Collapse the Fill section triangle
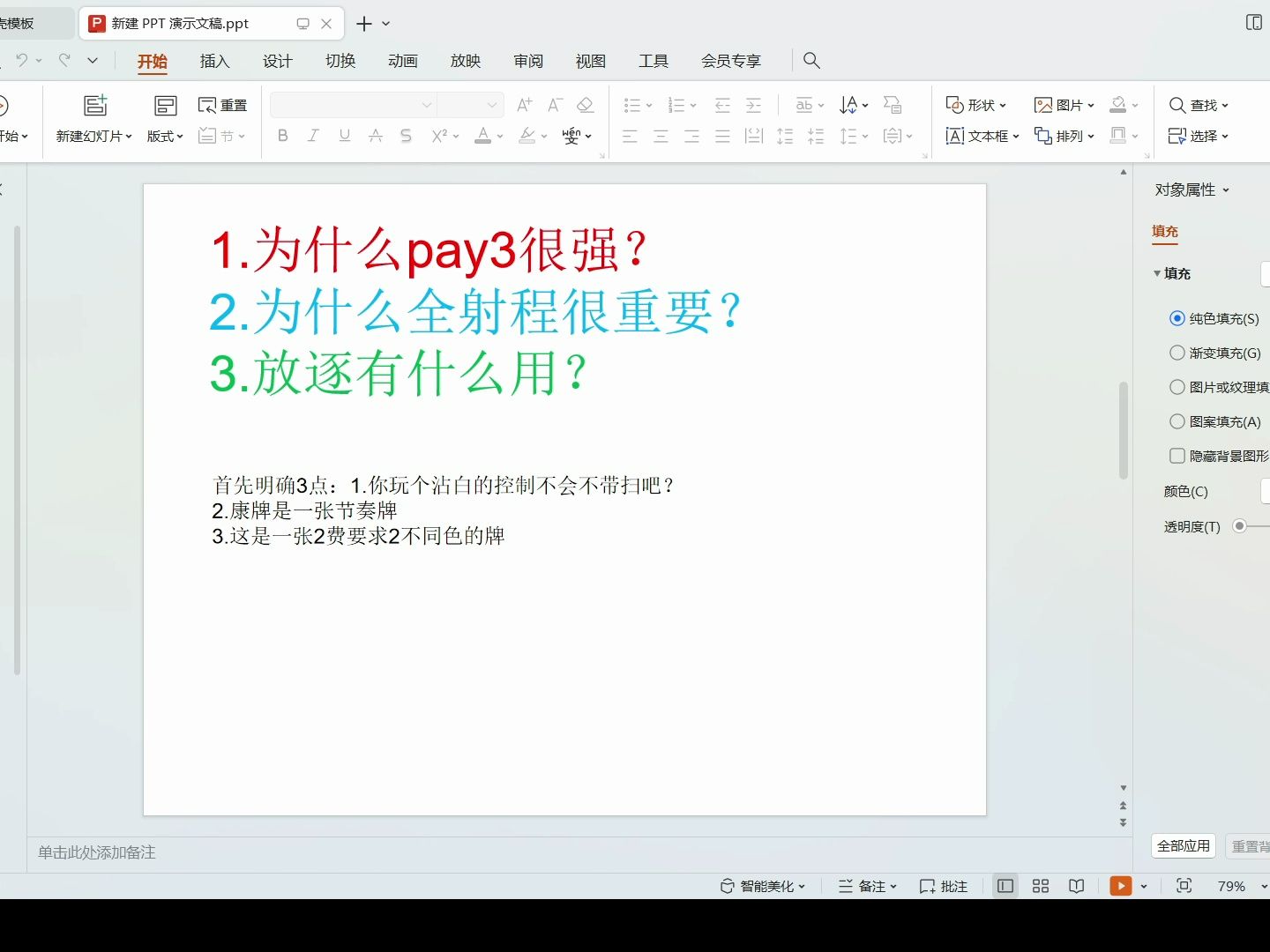Screen dimensions: 1270x952 [1157, 273]
